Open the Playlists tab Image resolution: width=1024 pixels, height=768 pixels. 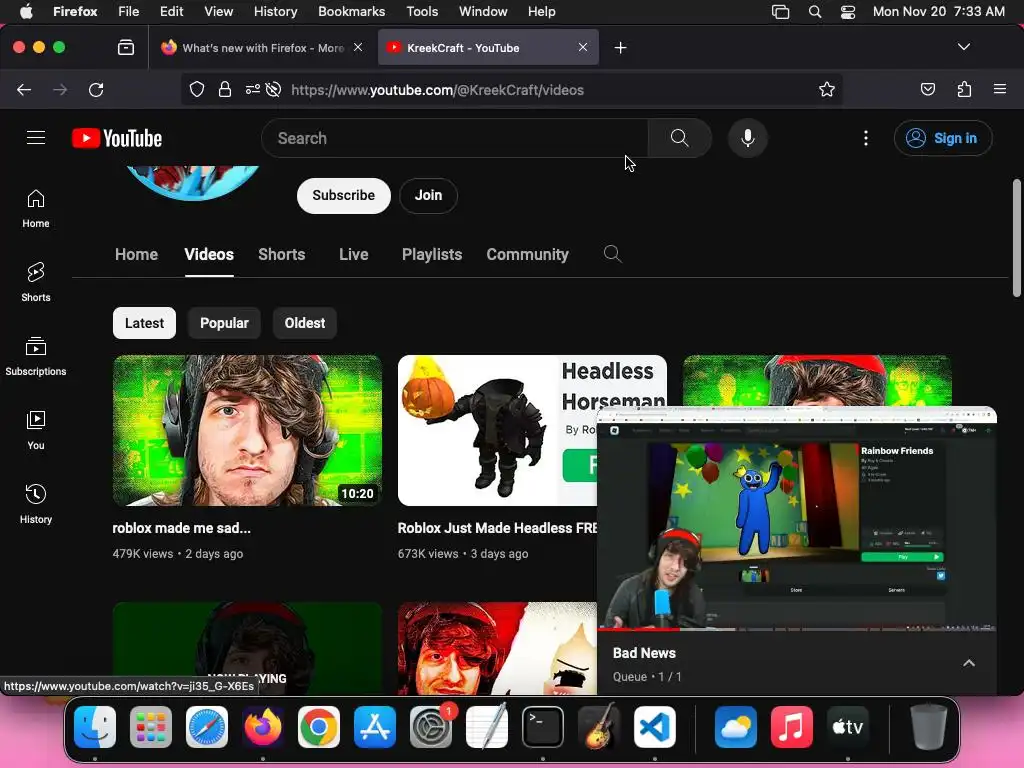tap(432, 254)
